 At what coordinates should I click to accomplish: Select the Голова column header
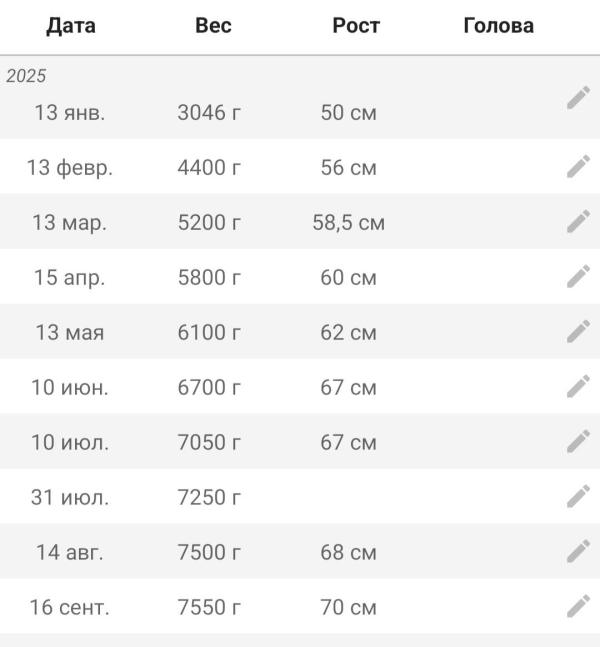(498, 26)
